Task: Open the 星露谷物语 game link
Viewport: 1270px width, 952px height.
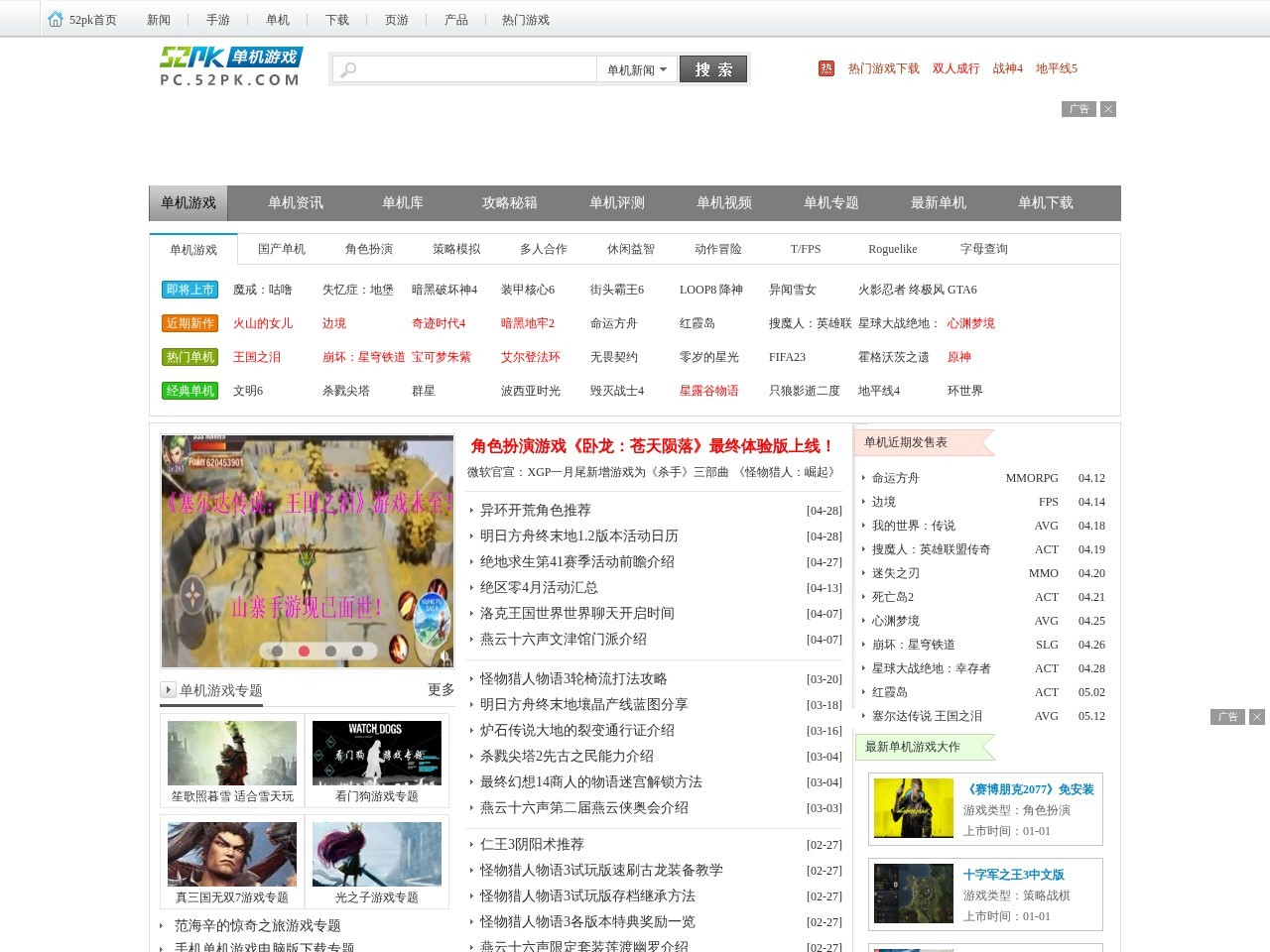Action: [x=709, y=391]
